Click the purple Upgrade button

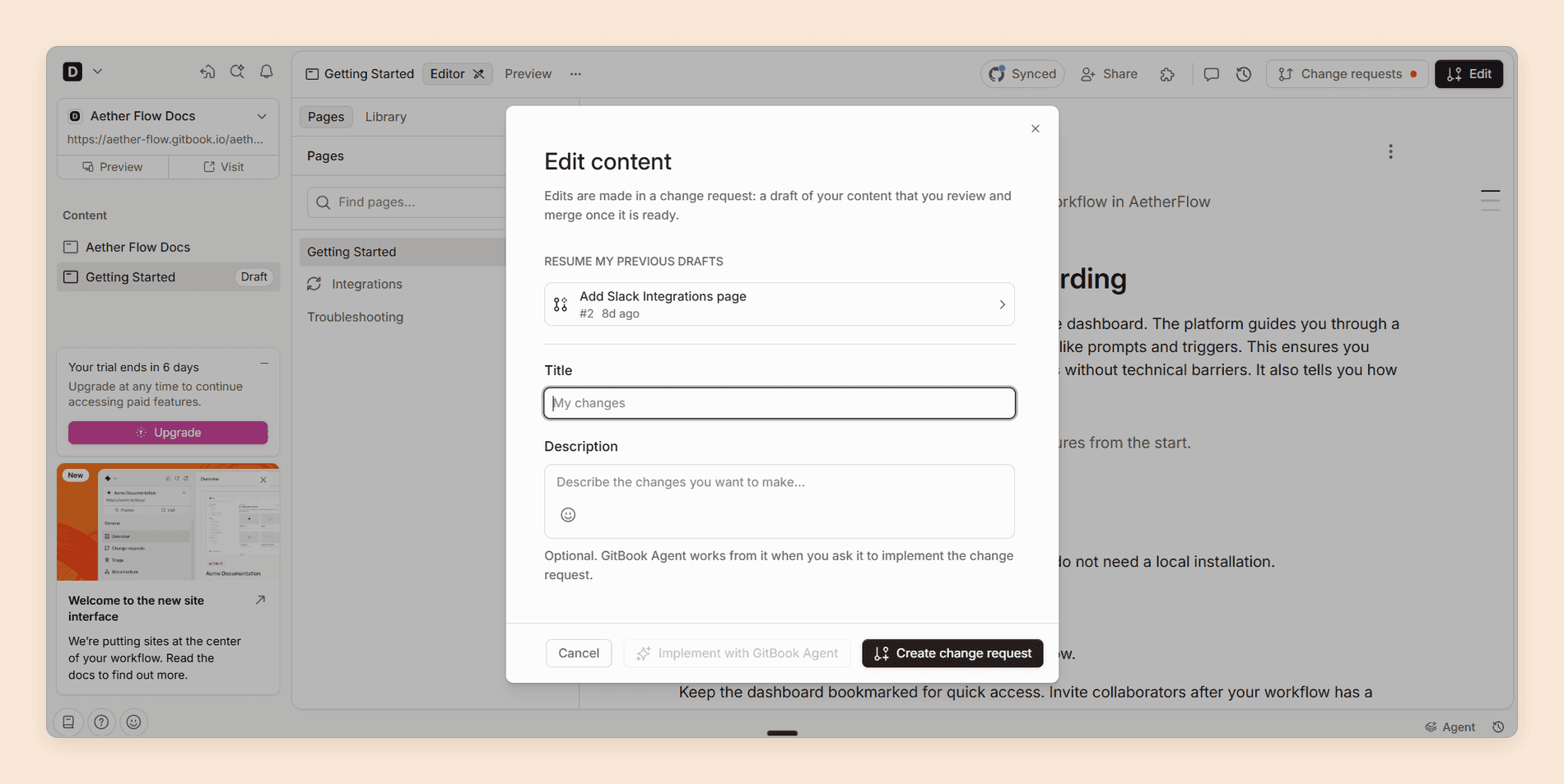click(168, 433)
